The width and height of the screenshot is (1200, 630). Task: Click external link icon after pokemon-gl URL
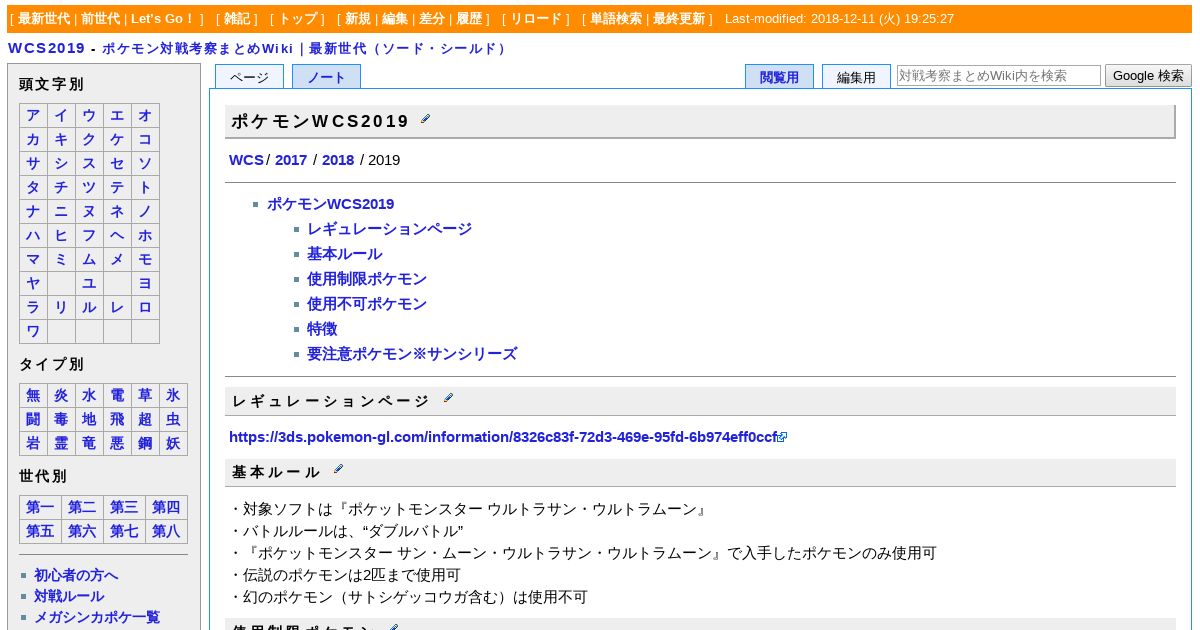(x=783, y=437)
